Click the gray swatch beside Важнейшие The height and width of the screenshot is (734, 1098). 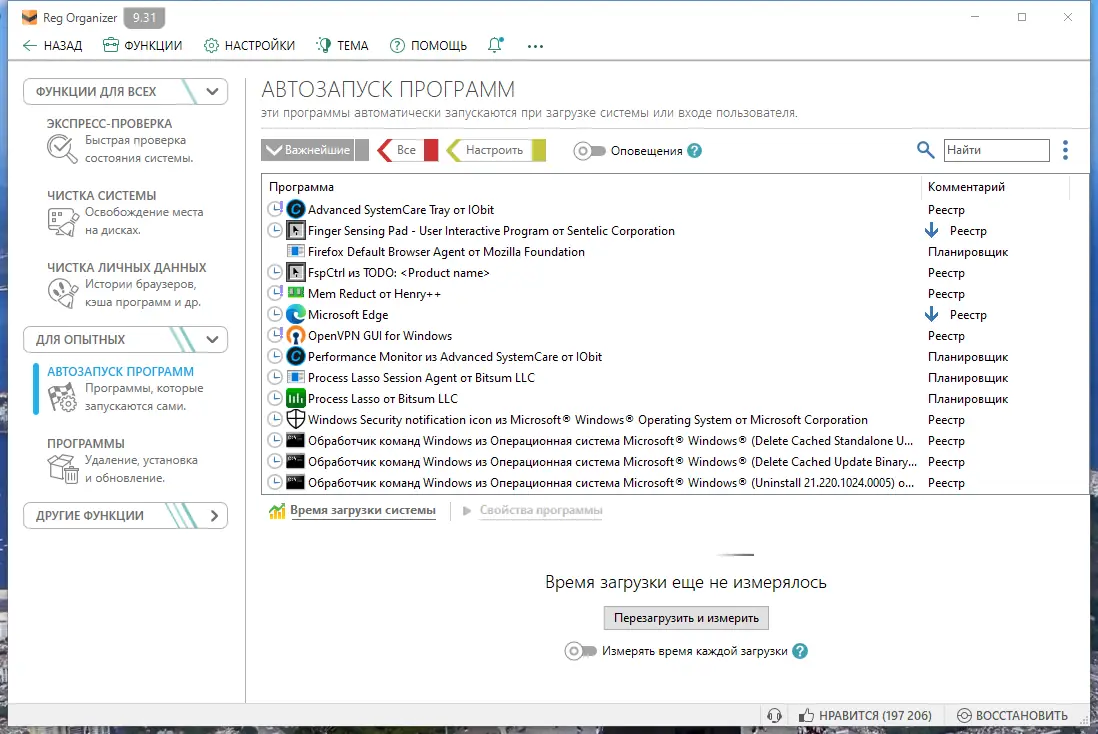pyautogui.click(x=361, y=150)
